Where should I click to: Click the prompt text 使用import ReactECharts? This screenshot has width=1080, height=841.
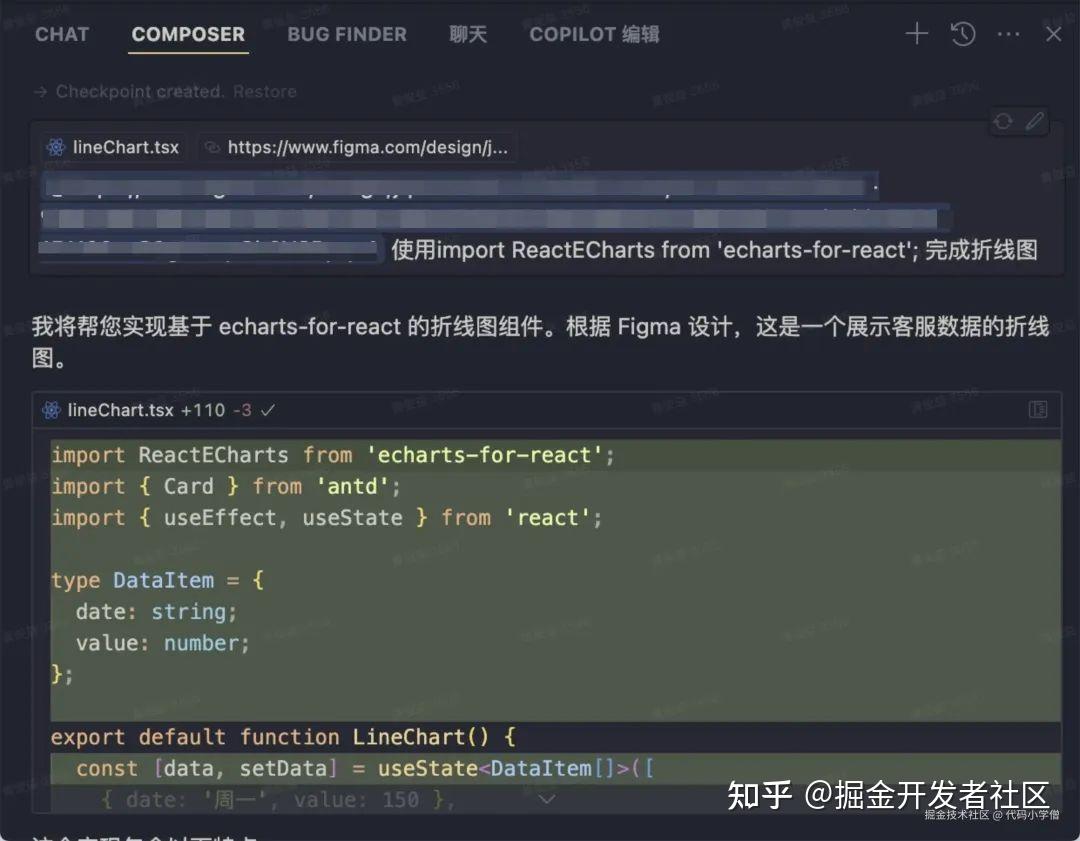(714, 250)
